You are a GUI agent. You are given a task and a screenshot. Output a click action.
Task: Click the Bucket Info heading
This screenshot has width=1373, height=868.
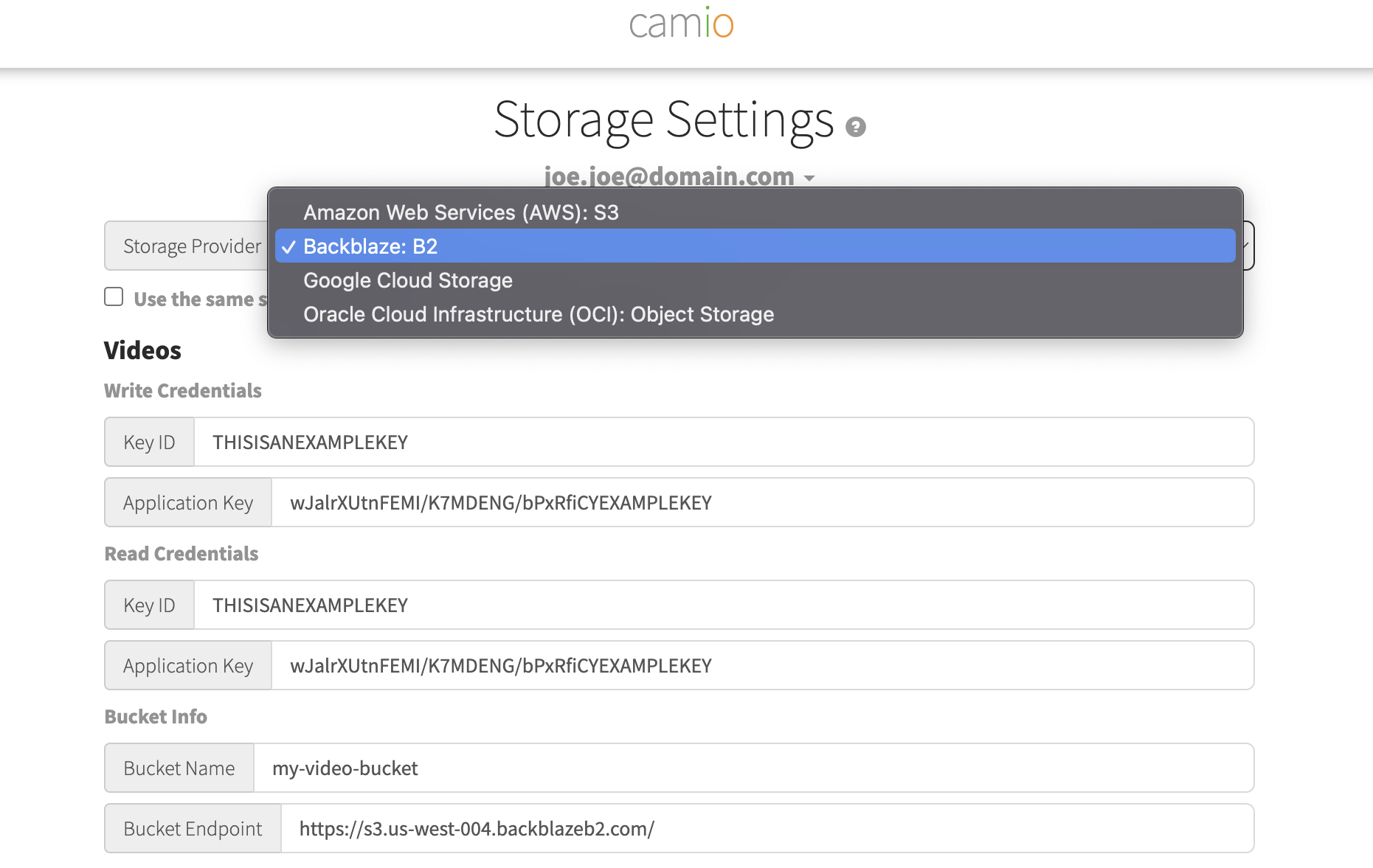156,717
